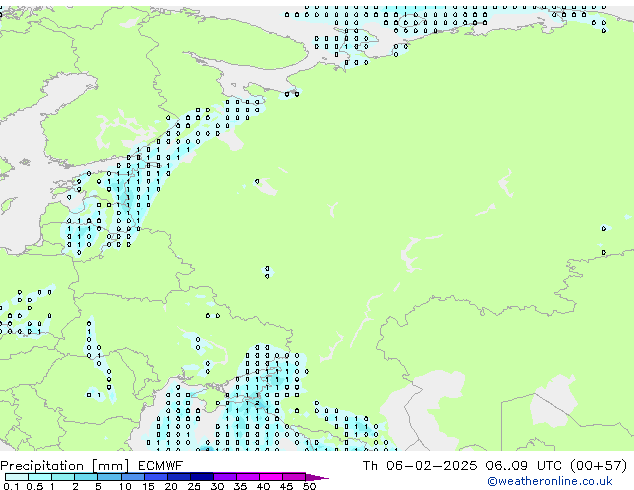The height and width of the screenshot is (490, 634).
Task: Click the legend scale label '35'
Action: point(240,486)
